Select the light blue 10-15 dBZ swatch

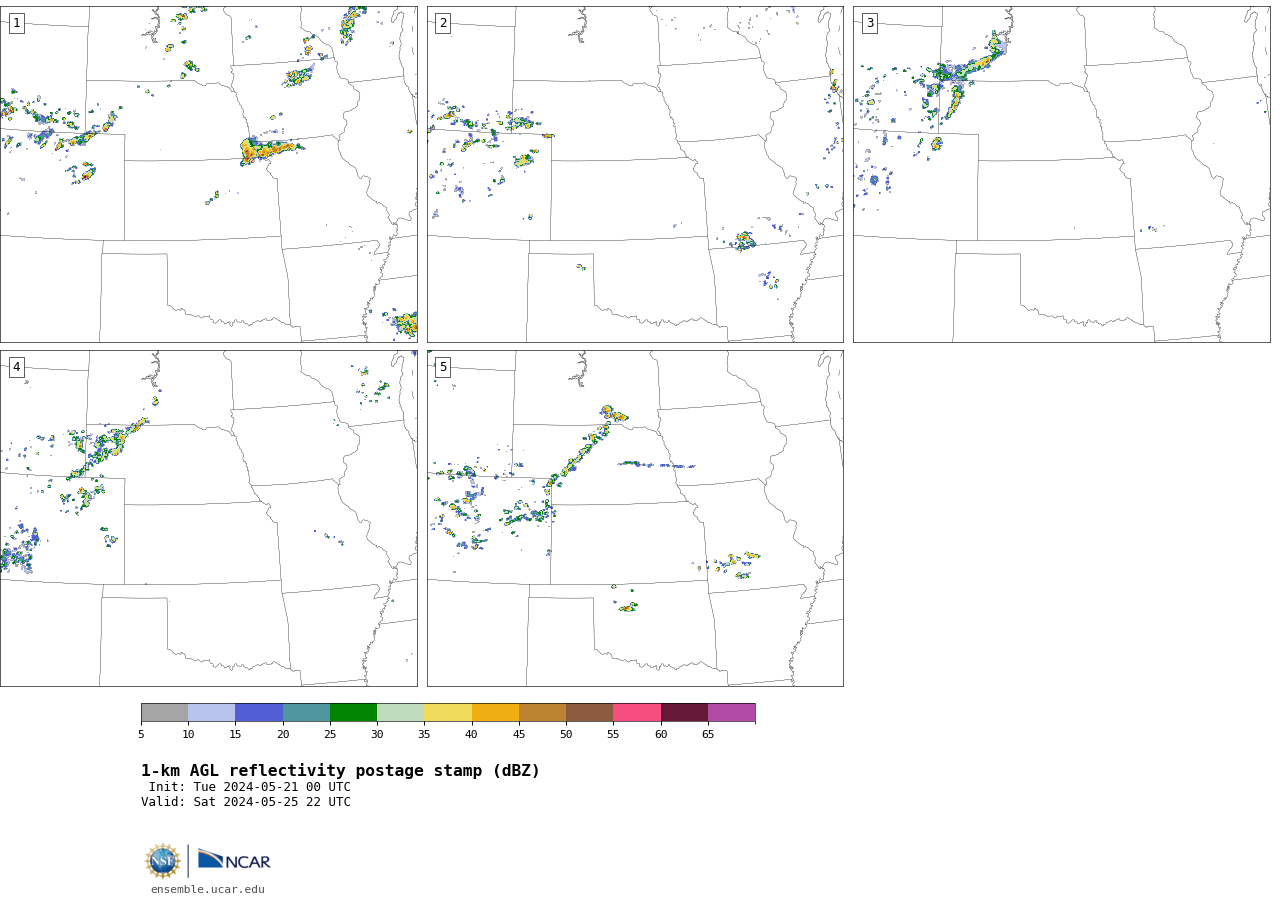[212, 713]
